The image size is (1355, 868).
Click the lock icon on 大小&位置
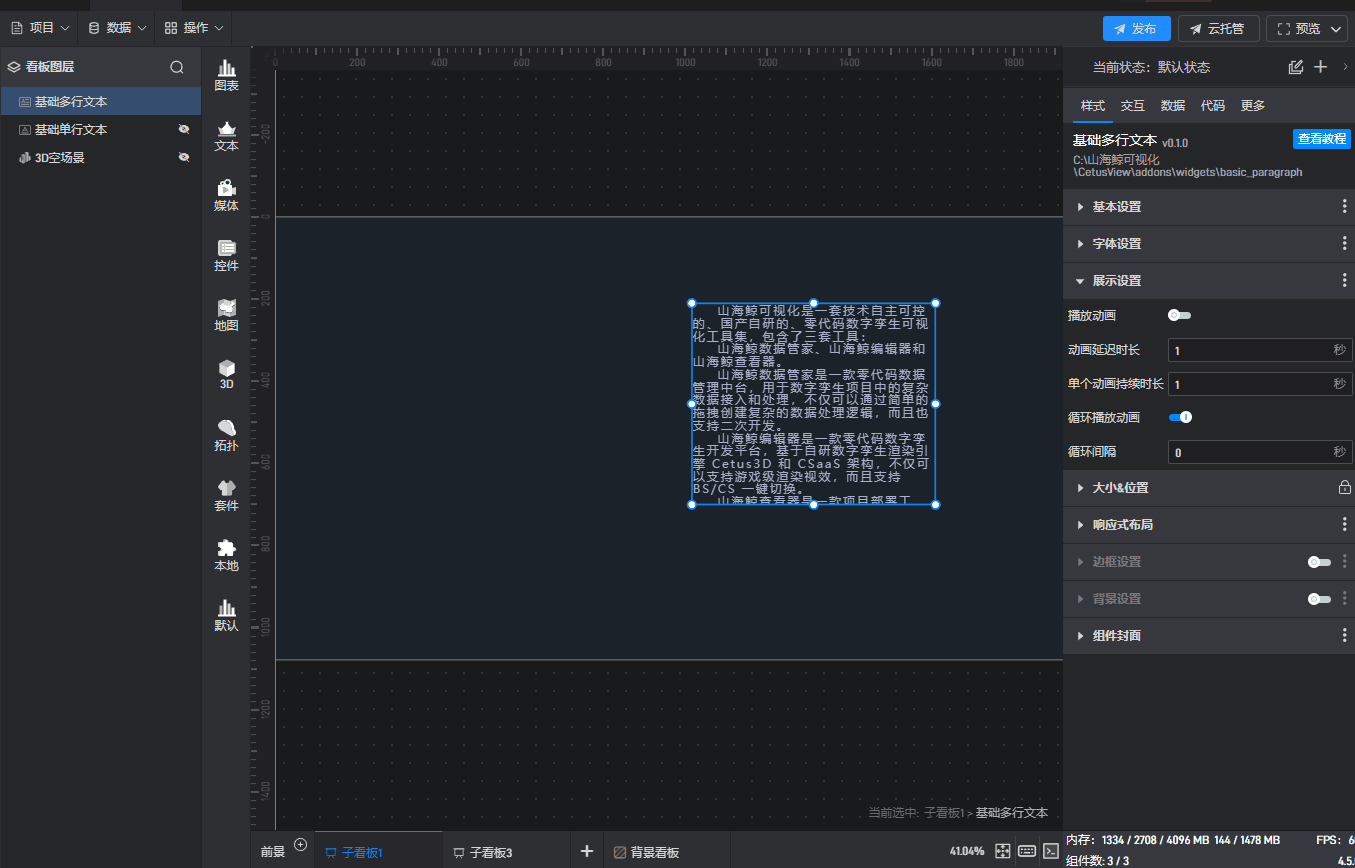pyautogui.click(x=1345, y=488)
